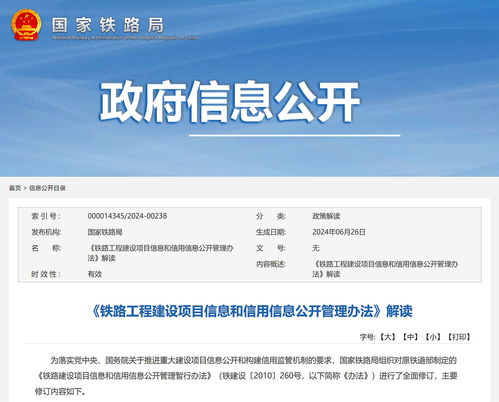This screenshot has height=402, width=499.
Task: Set font size to 【小】
Action: [x=433, y=337]
